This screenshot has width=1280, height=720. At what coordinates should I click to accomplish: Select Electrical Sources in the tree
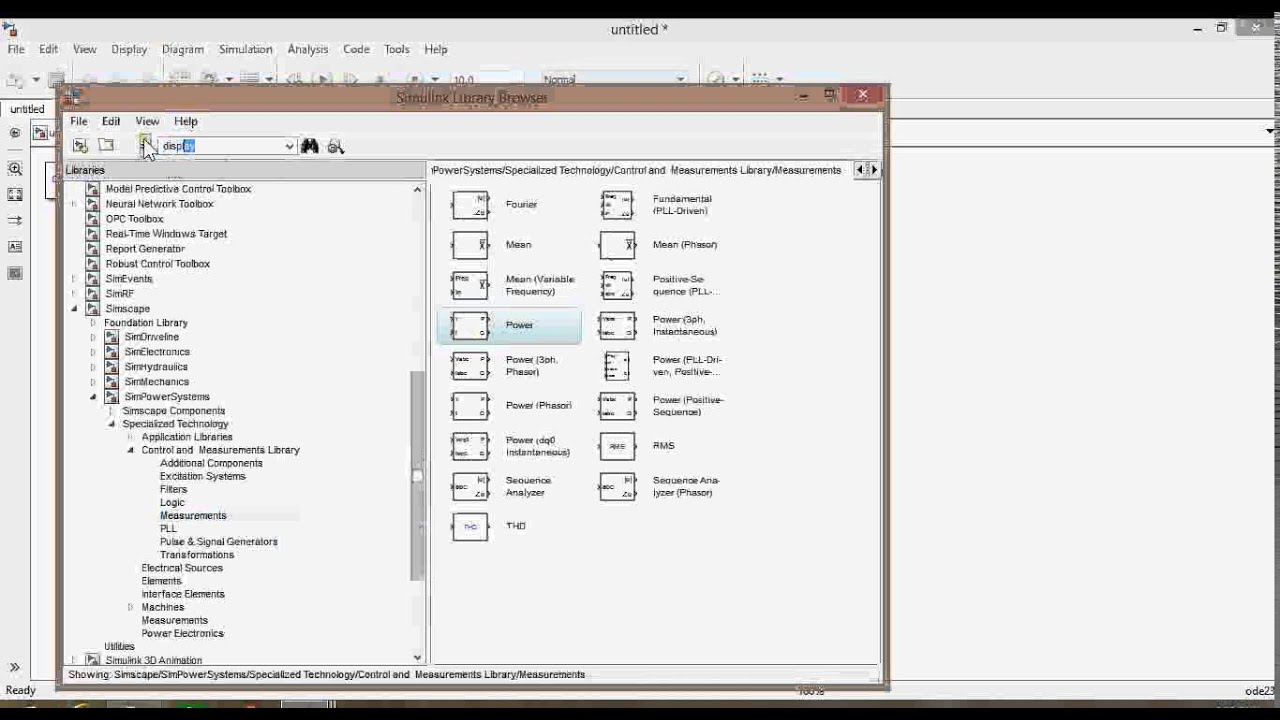tap(182, 568)
